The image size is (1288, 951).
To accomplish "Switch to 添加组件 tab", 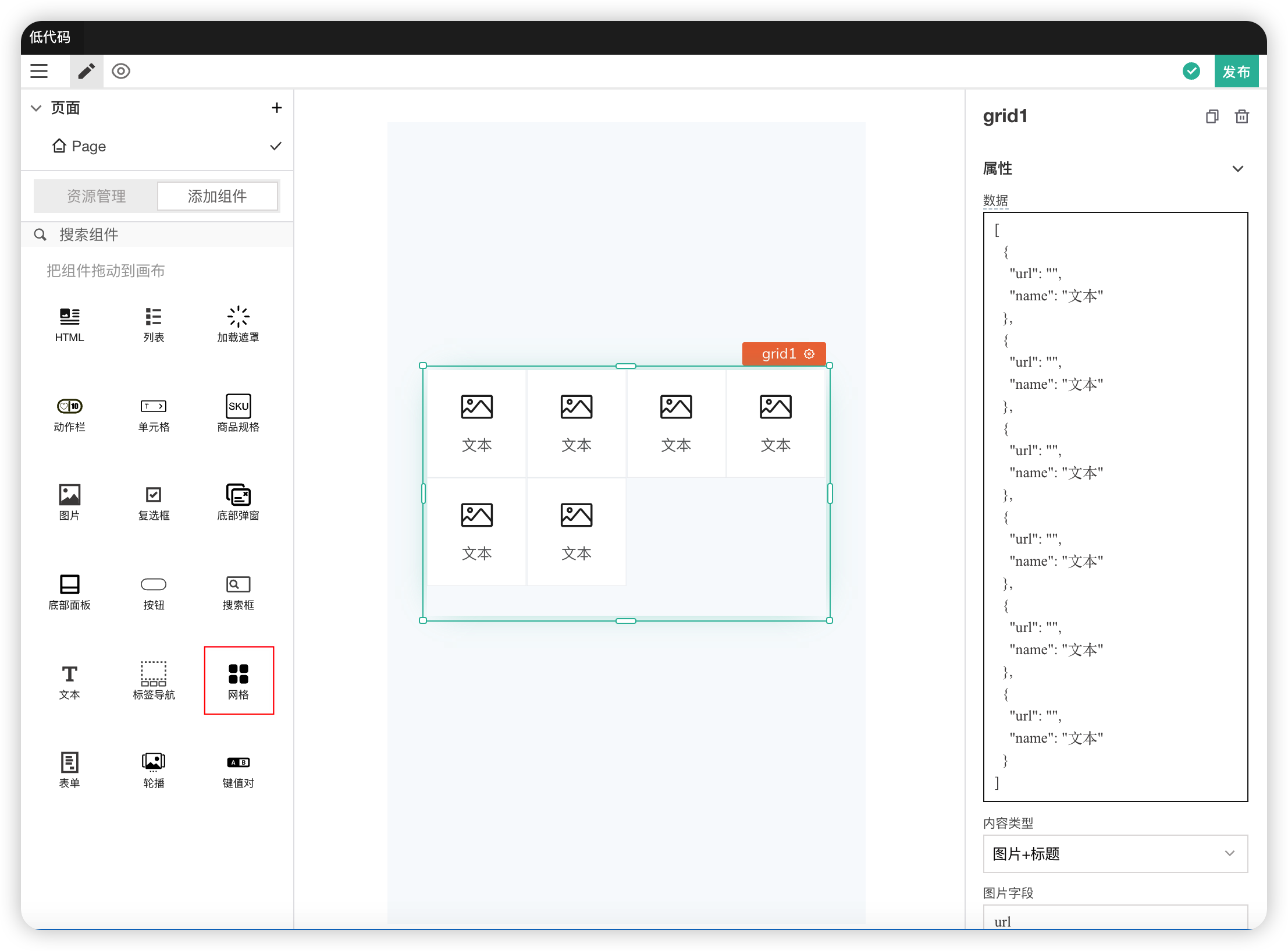I will pos(217,196).
